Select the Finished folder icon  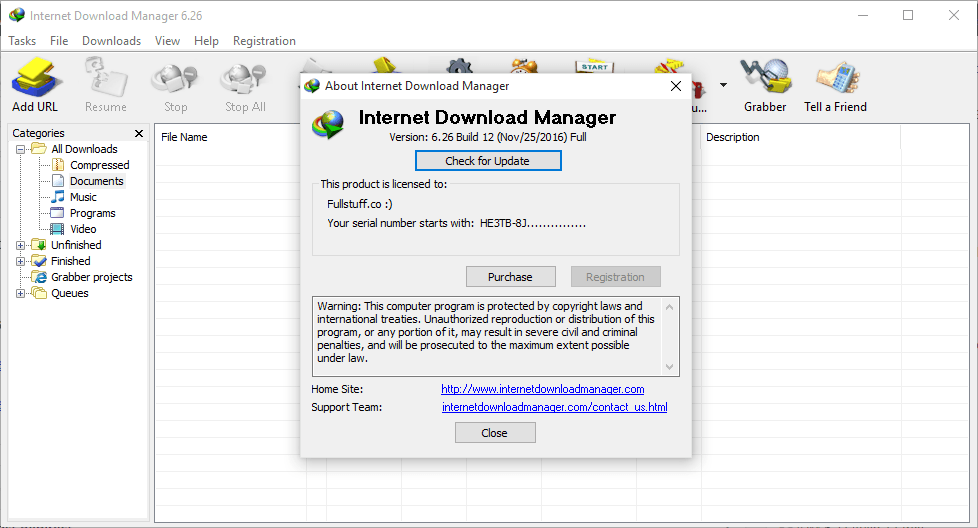39,261
